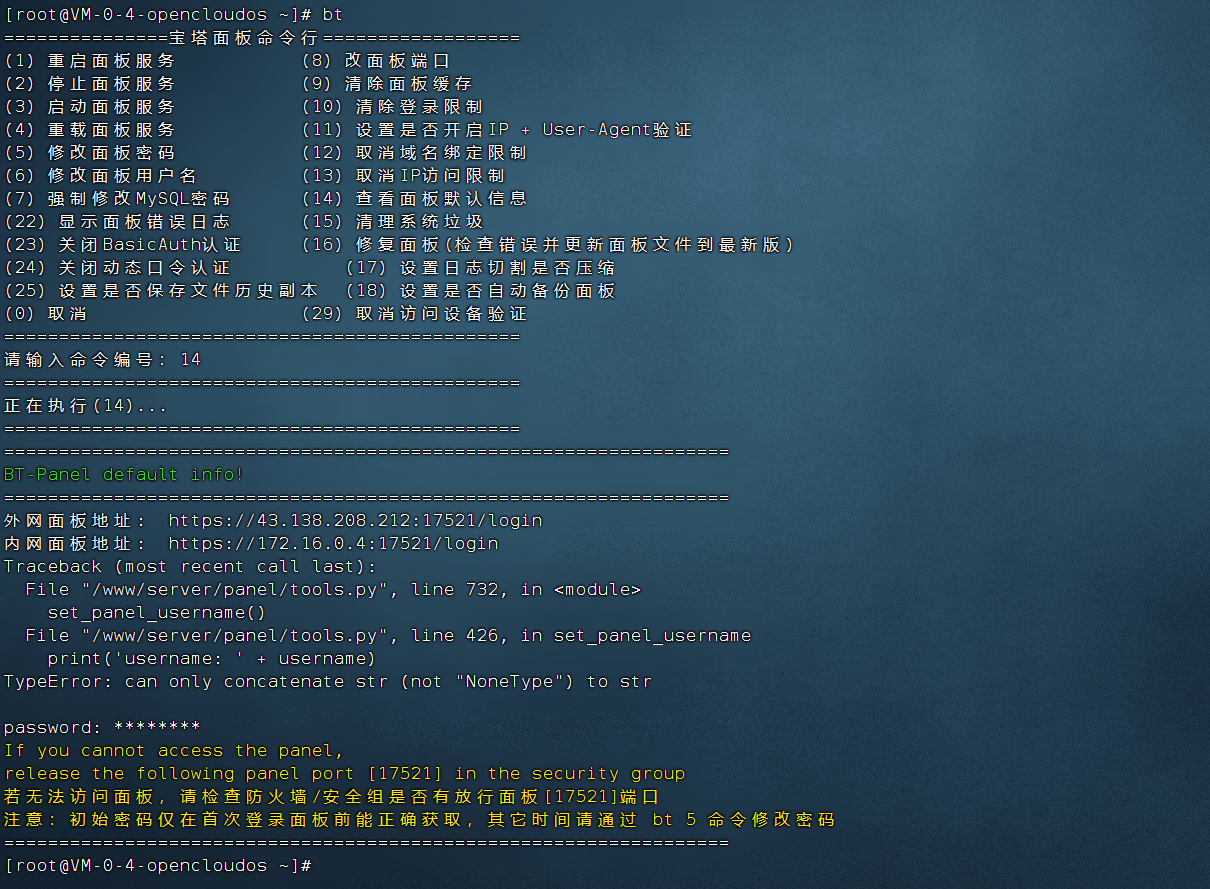This screenshot has height=889, width=1210.
Task: Select menu option (16) 修复面板
Action: coord(548,245)
